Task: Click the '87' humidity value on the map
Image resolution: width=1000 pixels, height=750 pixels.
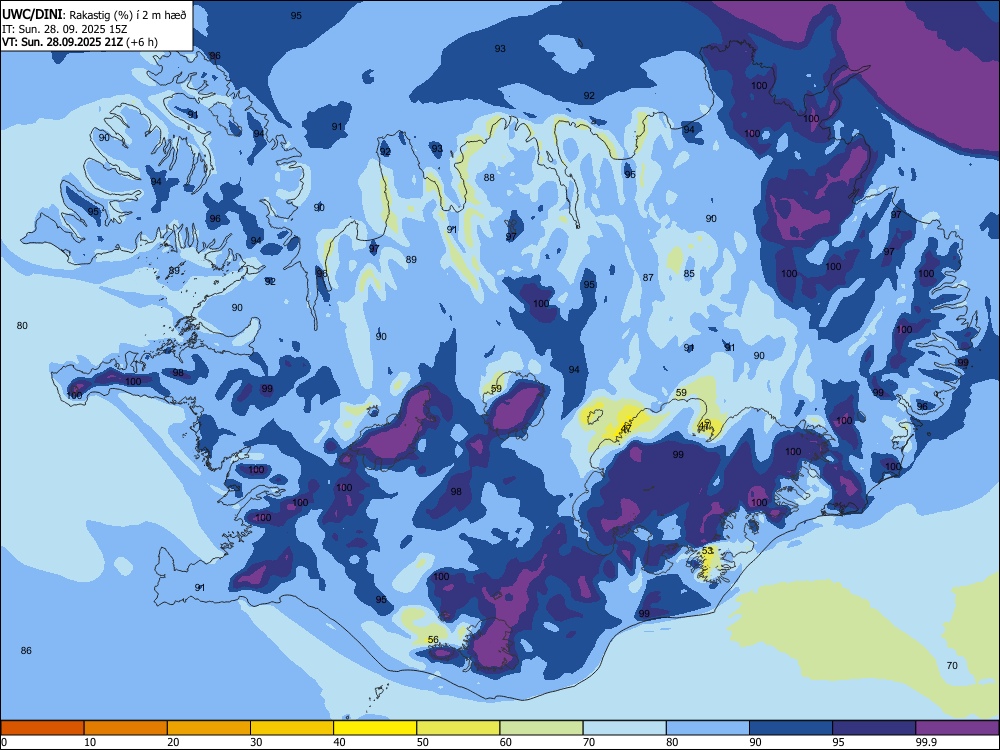Action: [x=648, y=277]
